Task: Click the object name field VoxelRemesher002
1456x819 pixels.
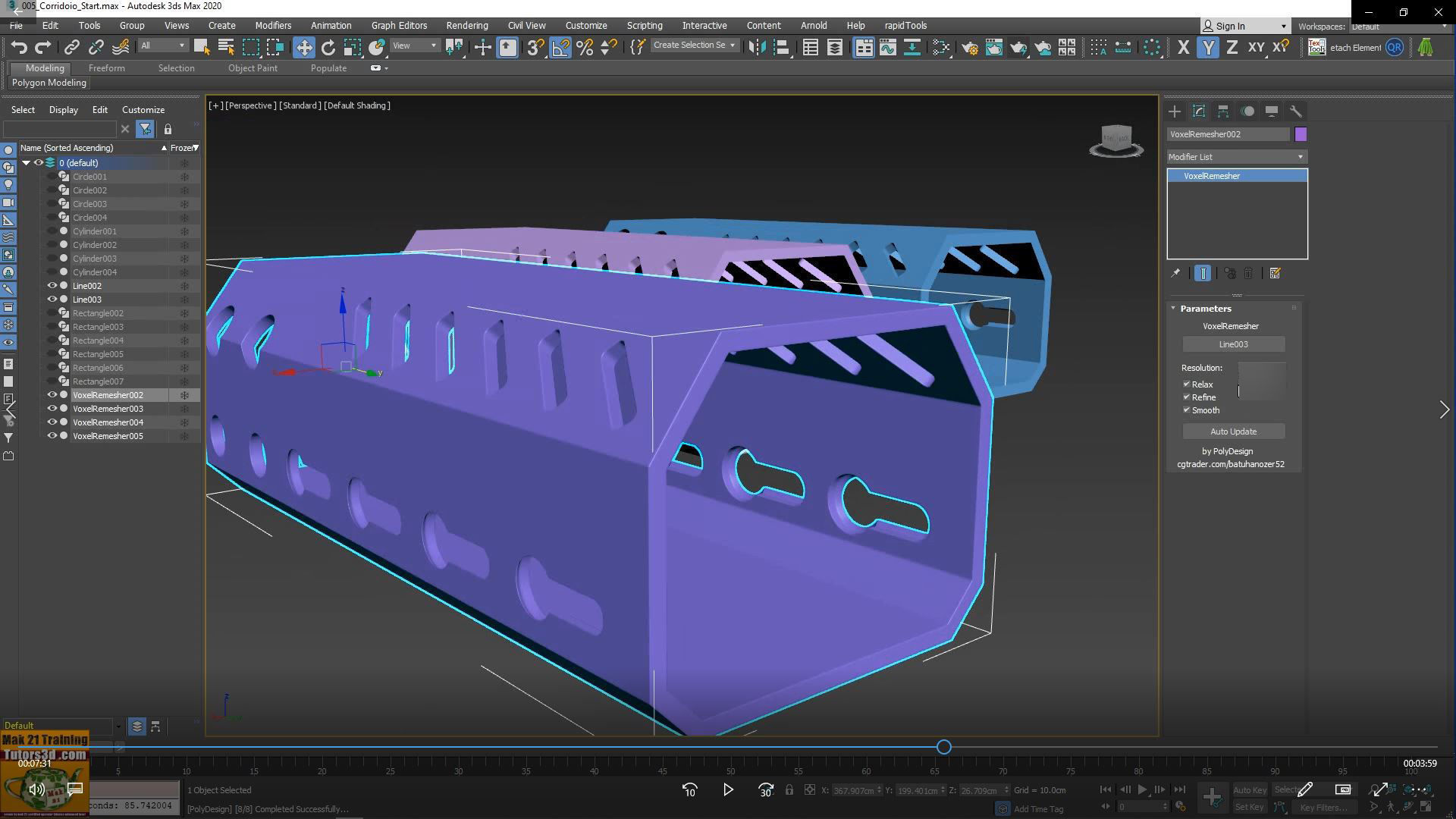Action: pos(1228,134)
